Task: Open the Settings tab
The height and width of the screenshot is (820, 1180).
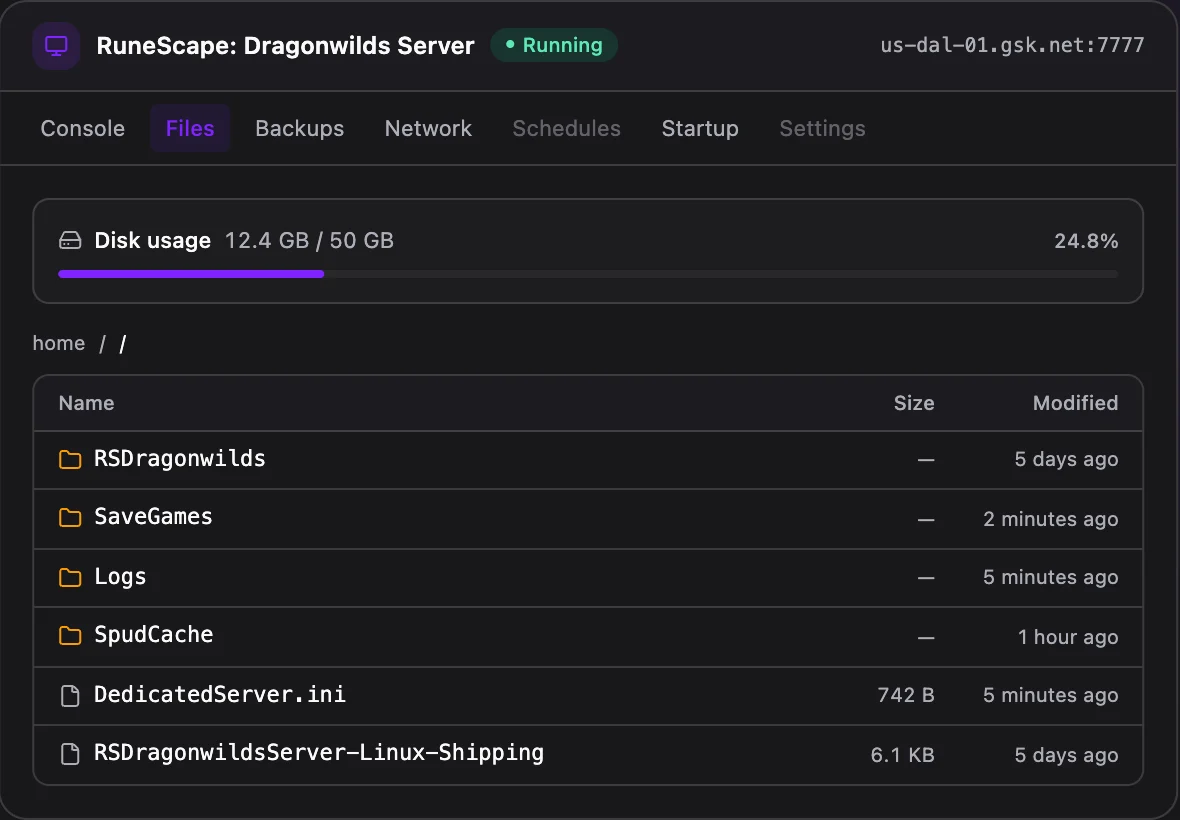Action: 823,129
